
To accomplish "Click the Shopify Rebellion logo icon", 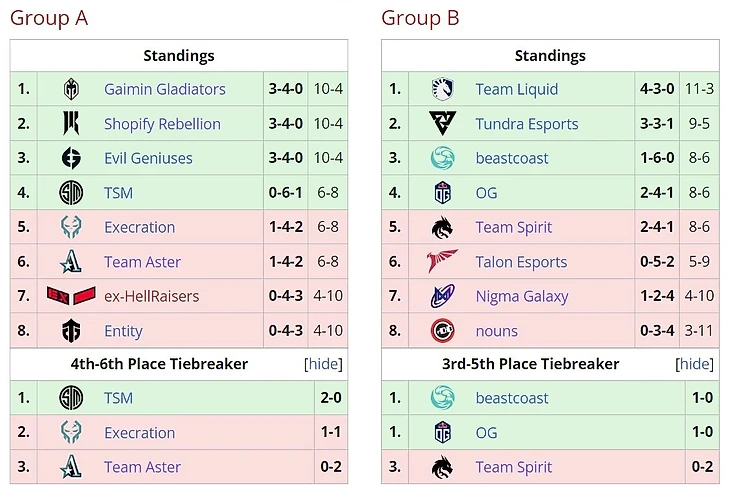I will point(71,123).
